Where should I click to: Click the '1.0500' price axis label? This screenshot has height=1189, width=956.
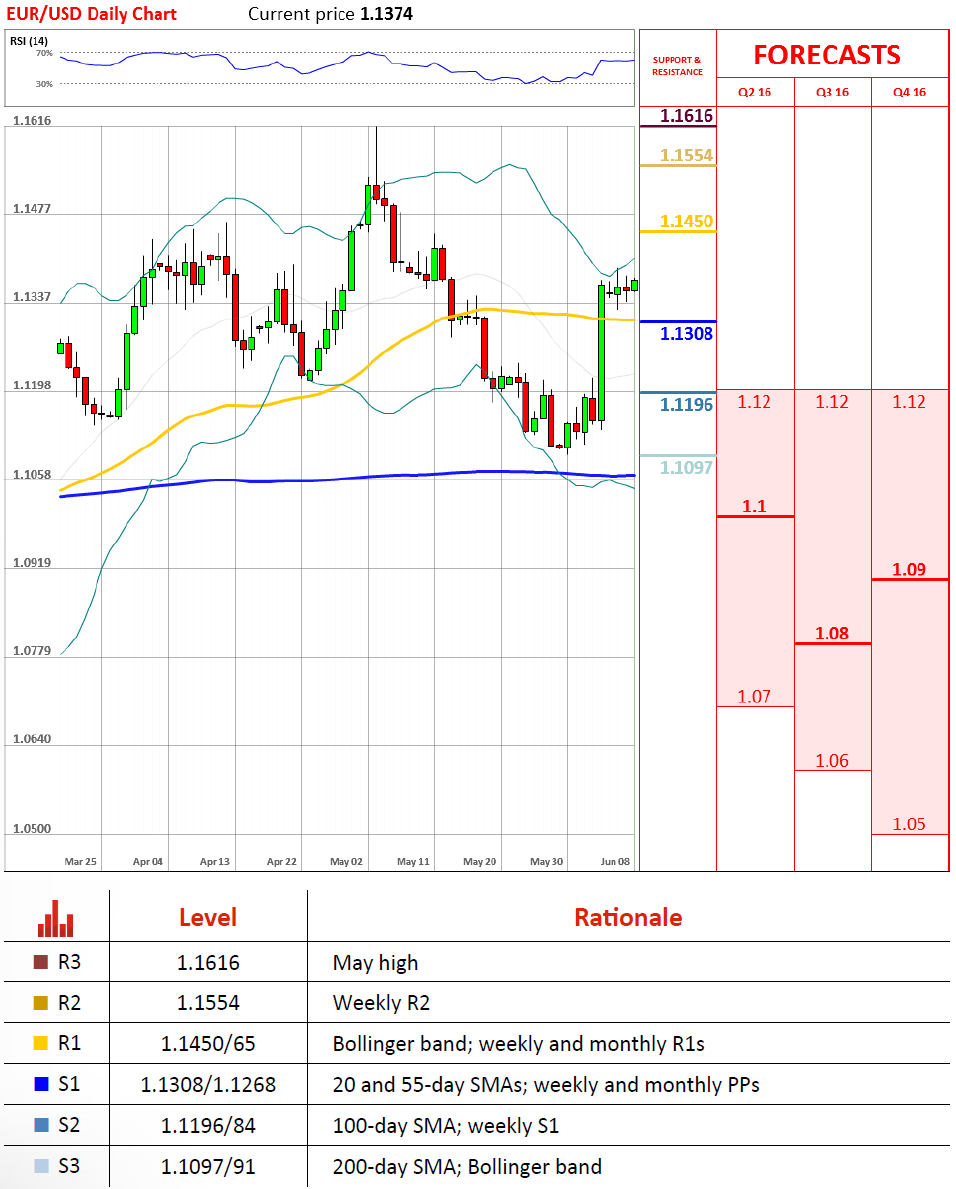click(x=32, y=829)
